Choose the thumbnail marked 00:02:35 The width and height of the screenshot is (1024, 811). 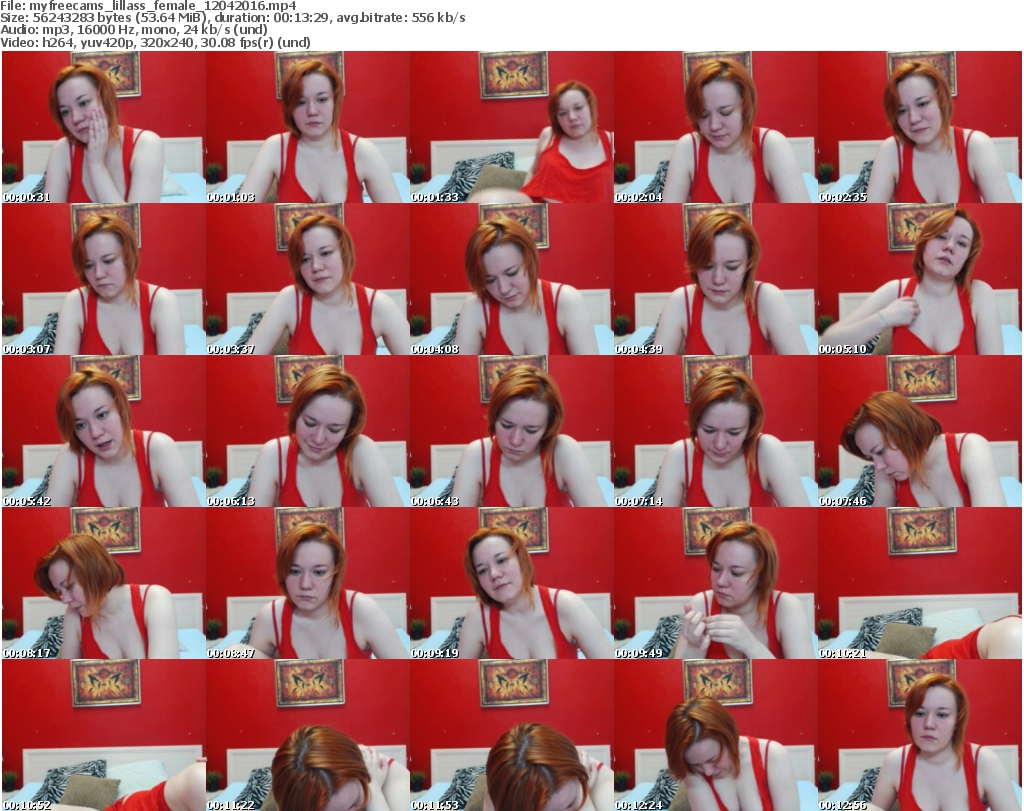(919, 127)
